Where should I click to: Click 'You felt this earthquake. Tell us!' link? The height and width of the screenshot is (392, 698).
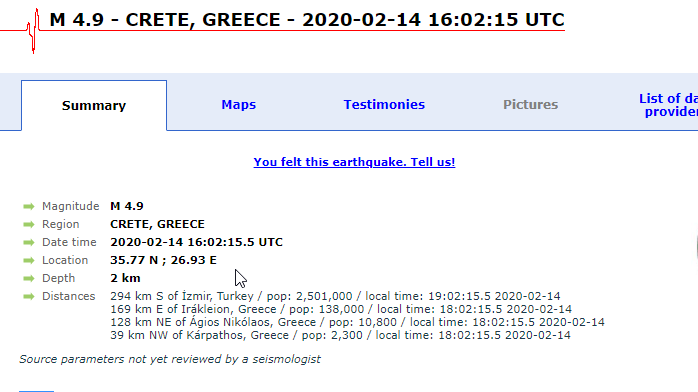click(354, 162)
